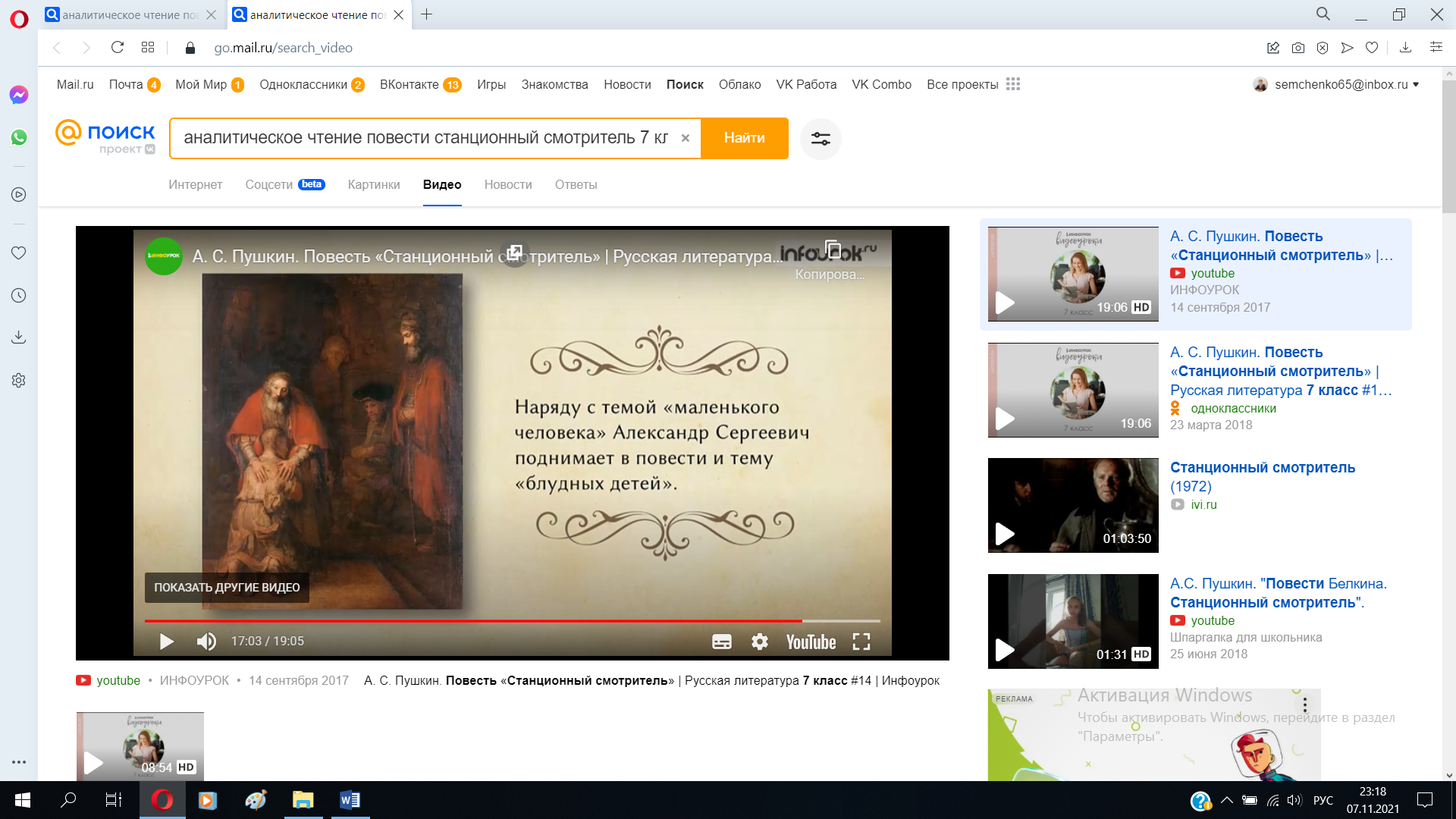Add page to bookmarks heart in address bar
The image size is (1456, 819).
pyautogui.click(x=1372, y=48)
